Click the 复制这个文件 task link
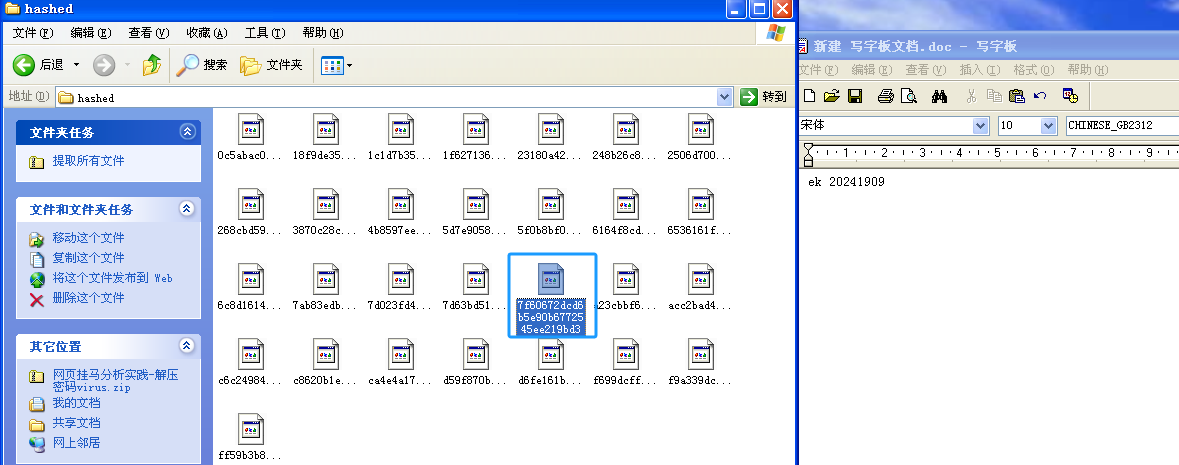The width and height of the screenshot is (1179, 465). tap(88, 258)
